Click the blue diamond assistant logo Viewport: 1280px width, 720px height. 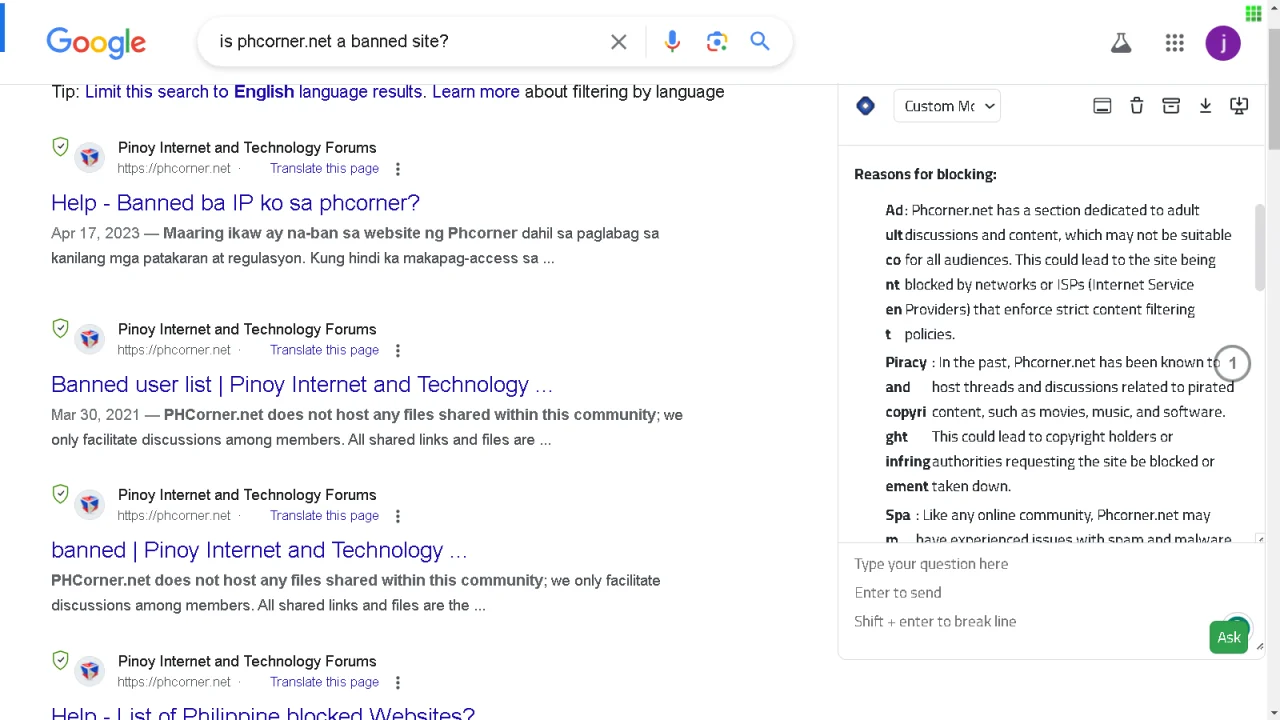coord(866,106)
